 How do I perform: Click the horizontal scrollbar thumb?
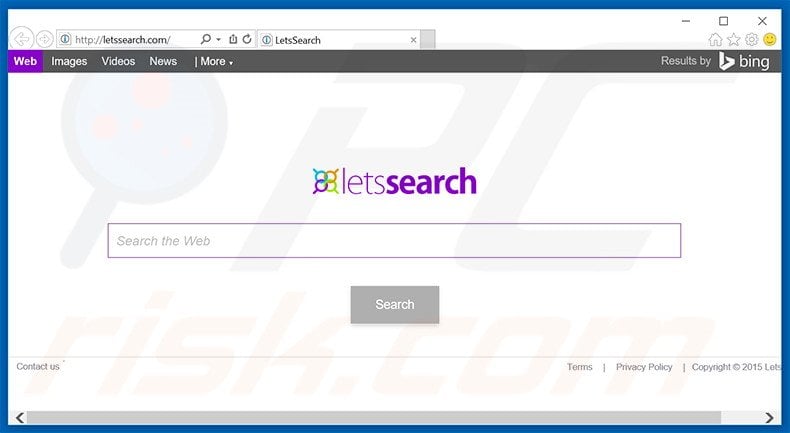(374, 417)
